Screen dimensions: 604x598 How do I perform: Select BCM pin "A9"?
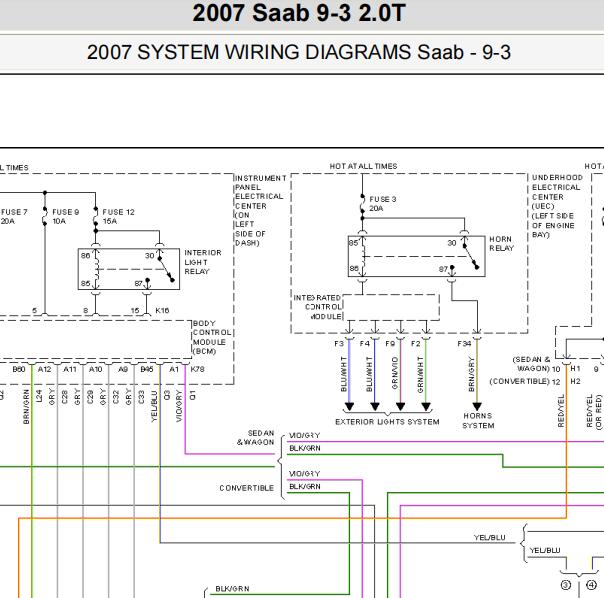(123, 369)
